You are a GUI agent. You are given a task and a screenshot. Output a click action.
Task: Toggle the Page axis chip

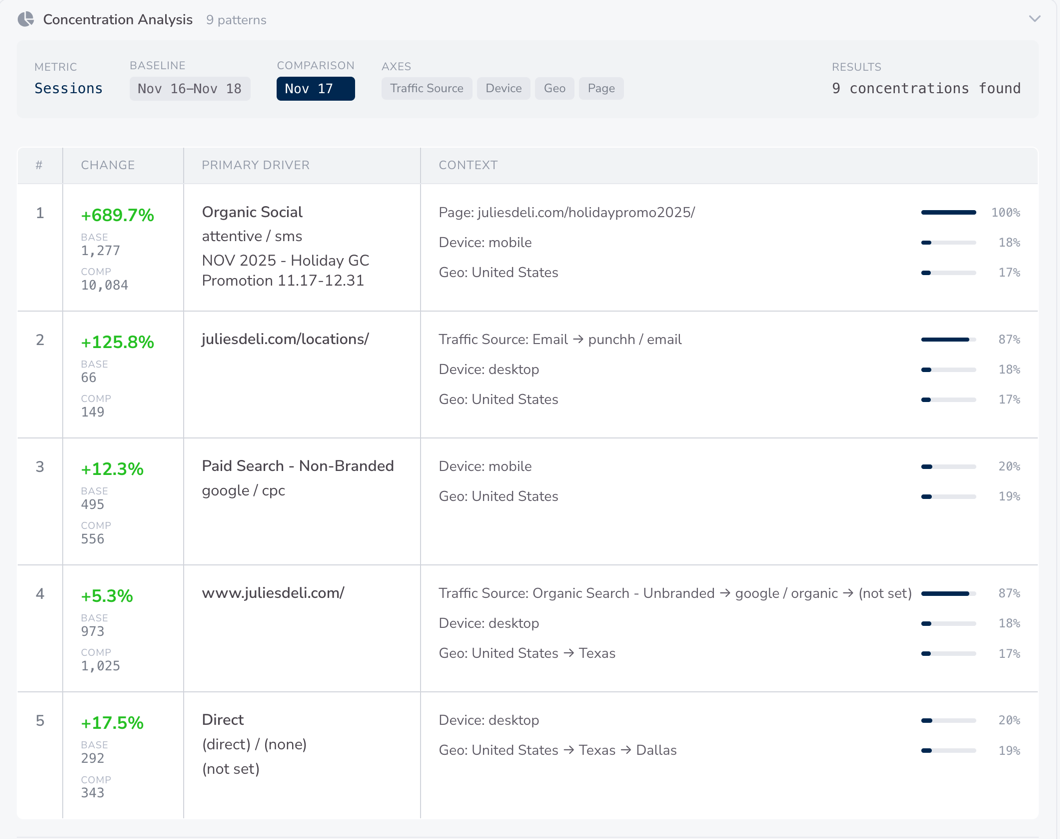coord(601,88)
